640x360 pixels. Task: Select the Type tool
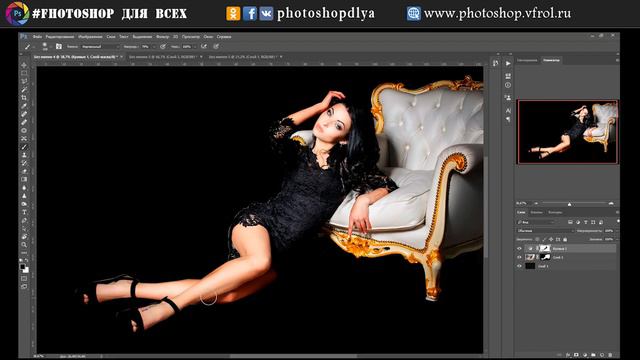click(24, 212)
